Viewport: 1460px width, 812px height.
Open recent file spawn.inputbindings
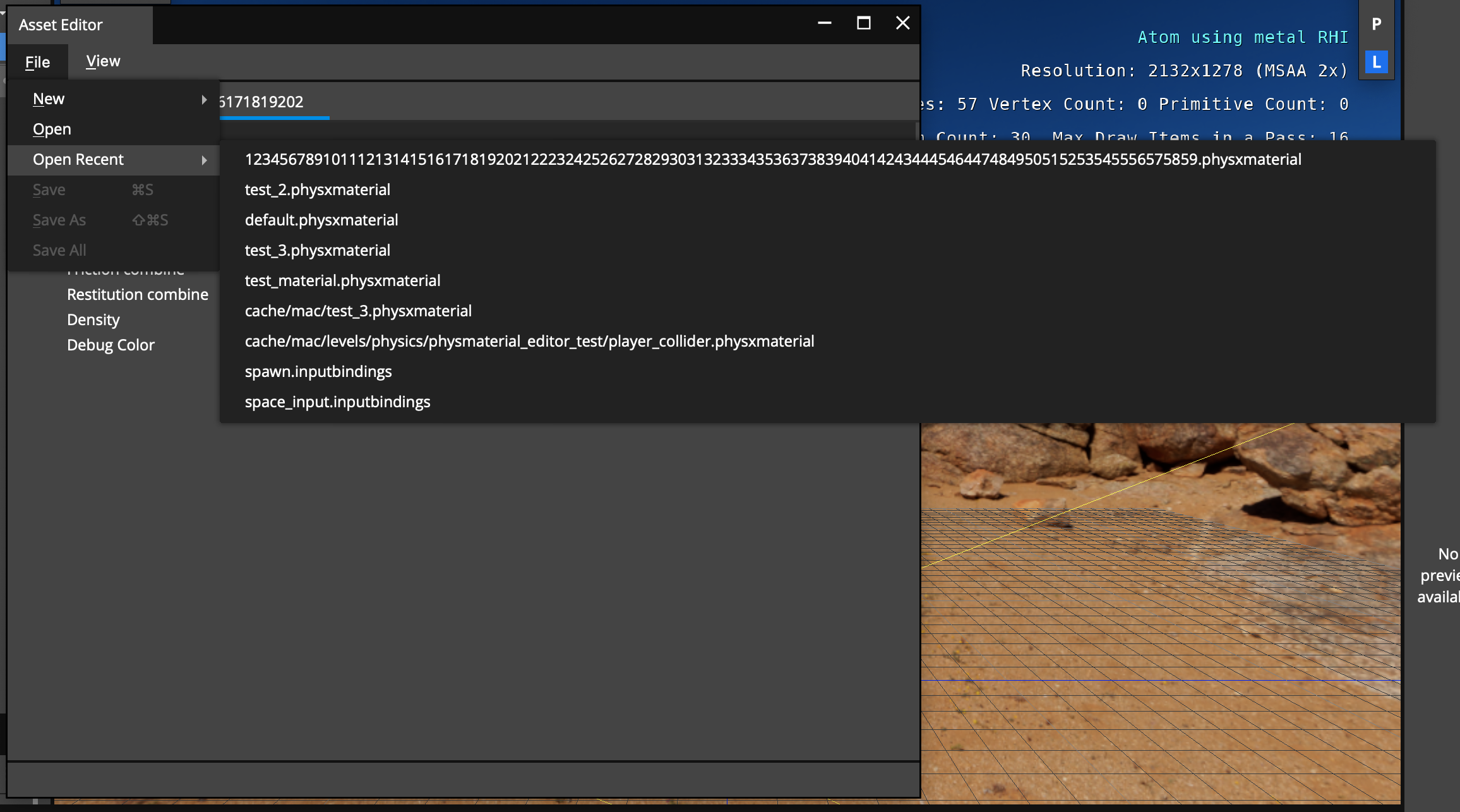point(318,371)
